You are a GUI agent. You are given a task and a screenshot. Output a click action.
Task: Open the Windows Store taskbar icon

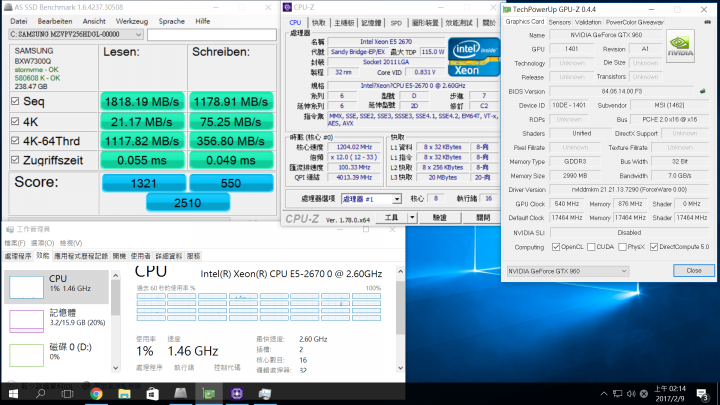click(152, 394)
